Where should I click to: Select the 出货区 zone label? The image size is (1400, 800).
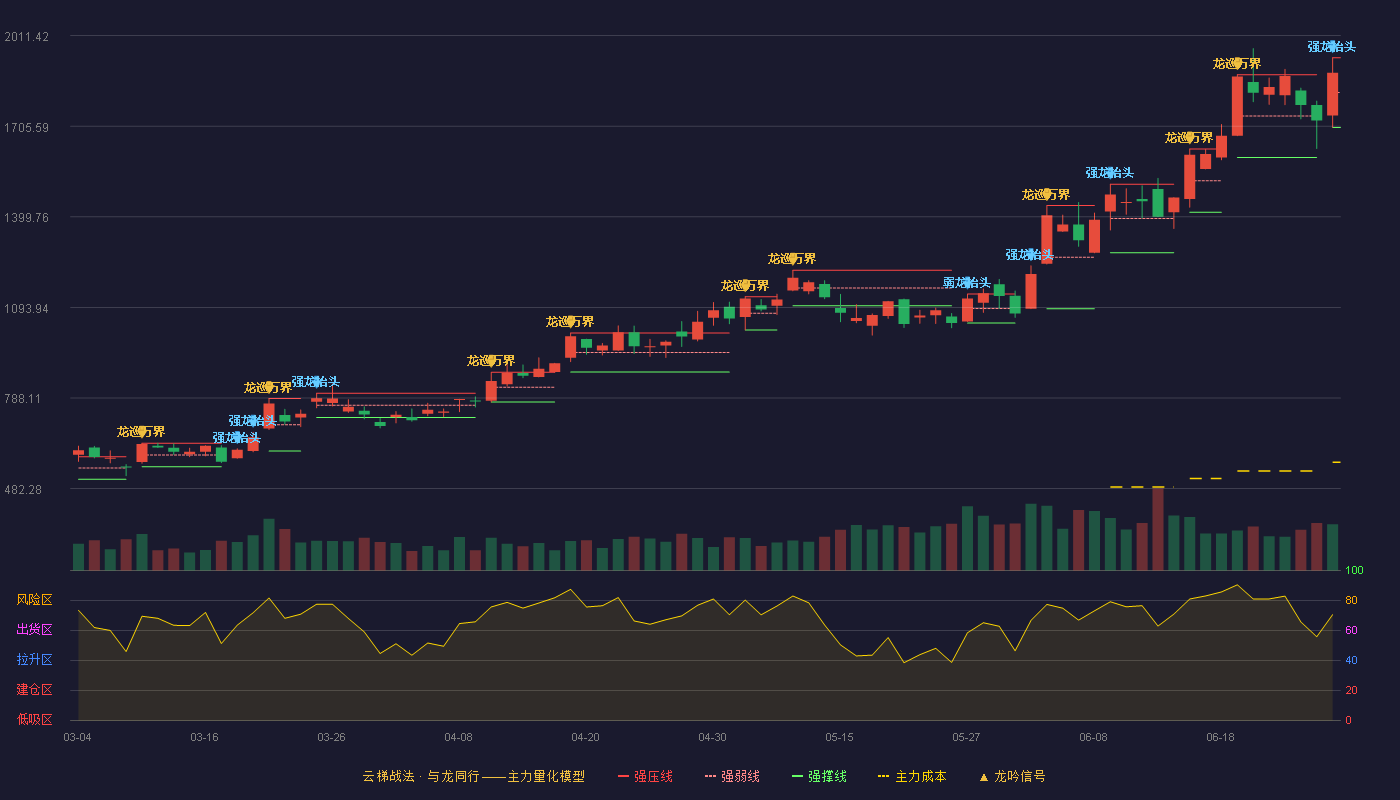[x=34, y=630]
